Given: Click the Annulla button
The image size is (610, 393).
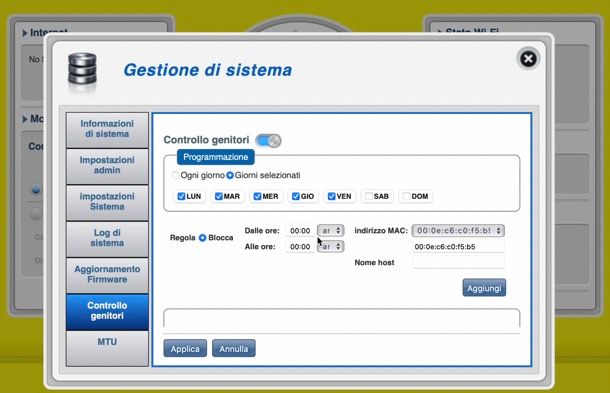Looking at the screenshot, I should click(233, 349).
